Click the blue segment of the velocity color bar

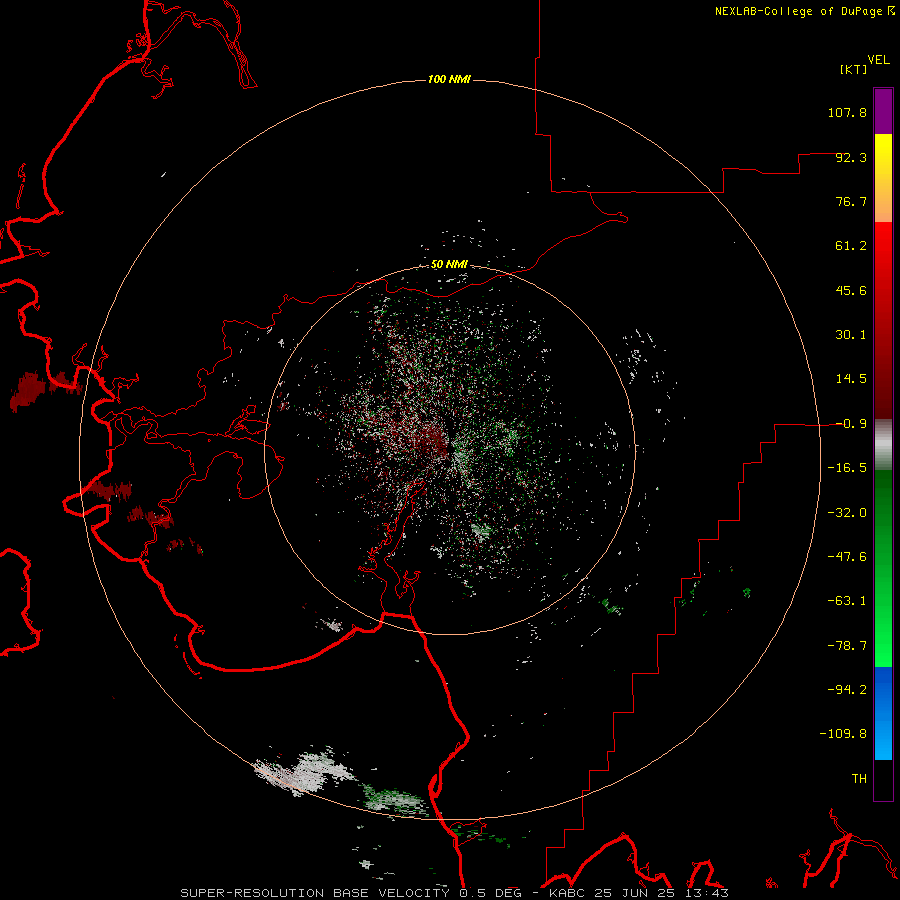[x=883, y=713]
